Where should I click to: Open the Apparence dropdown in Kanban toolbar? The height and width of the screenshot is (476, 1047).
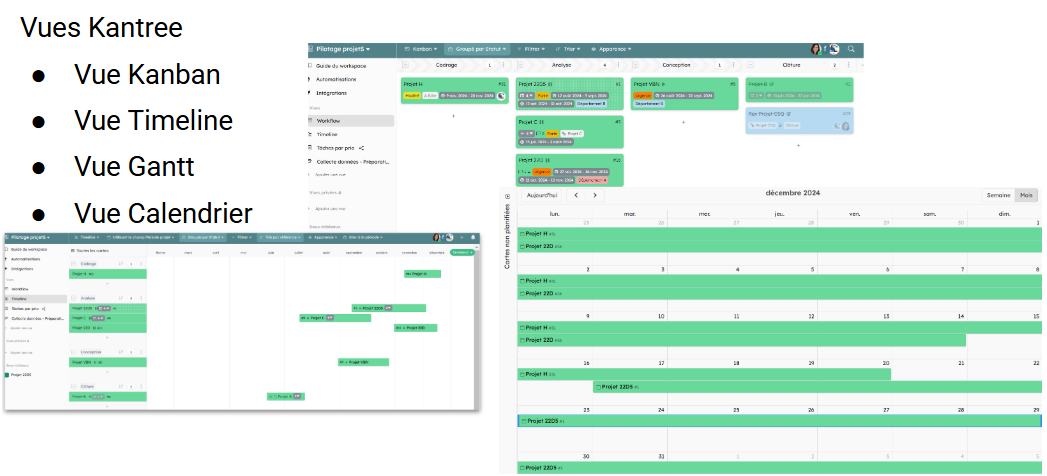611,49
